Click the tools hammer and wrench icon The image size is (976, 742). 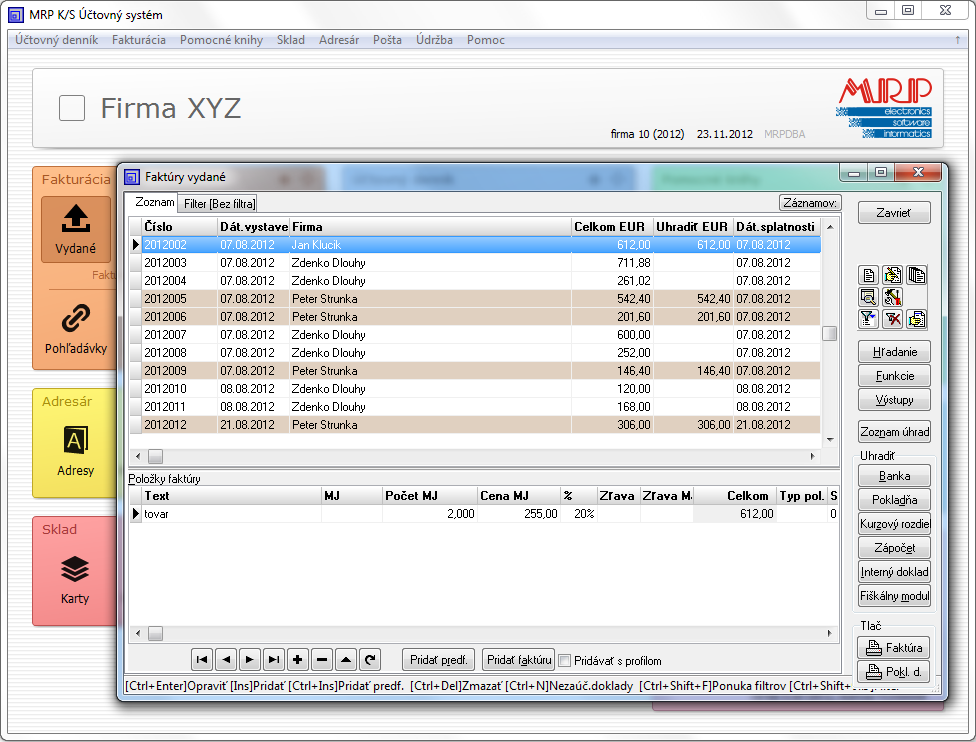point(892,297)
